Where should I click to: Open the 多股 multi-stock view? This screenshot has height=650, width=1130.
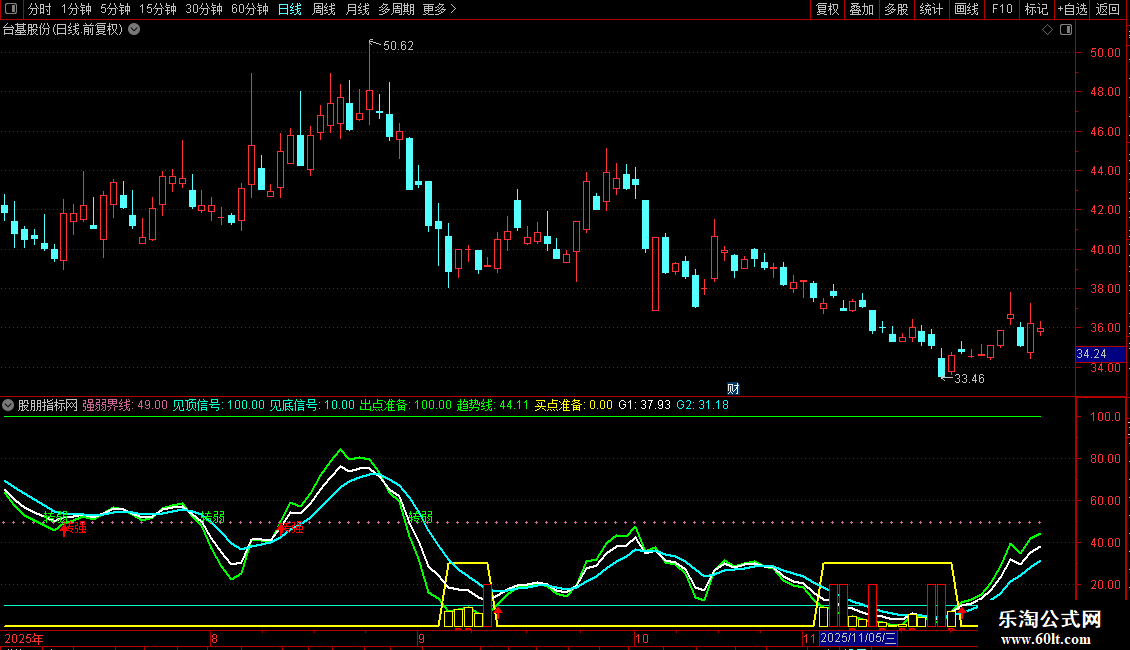[896, 9]
